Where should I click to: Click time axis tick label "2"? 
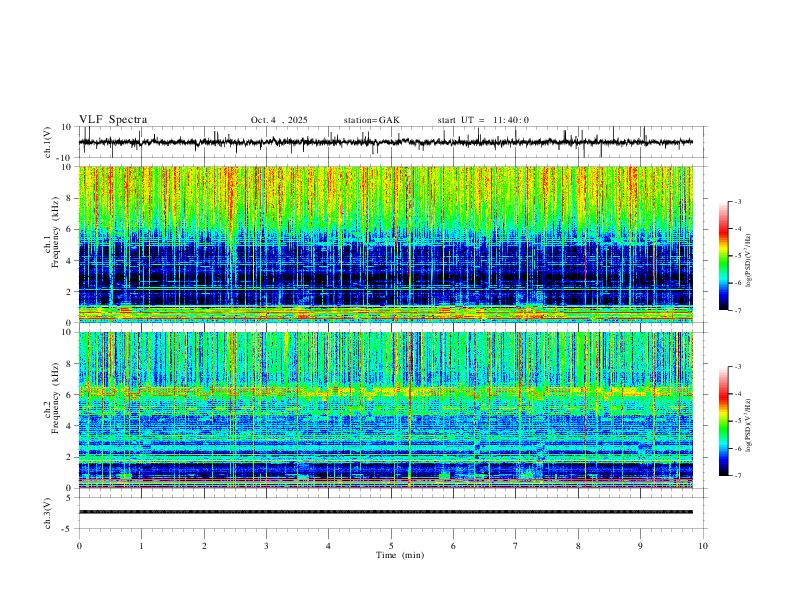pos(204,546)
